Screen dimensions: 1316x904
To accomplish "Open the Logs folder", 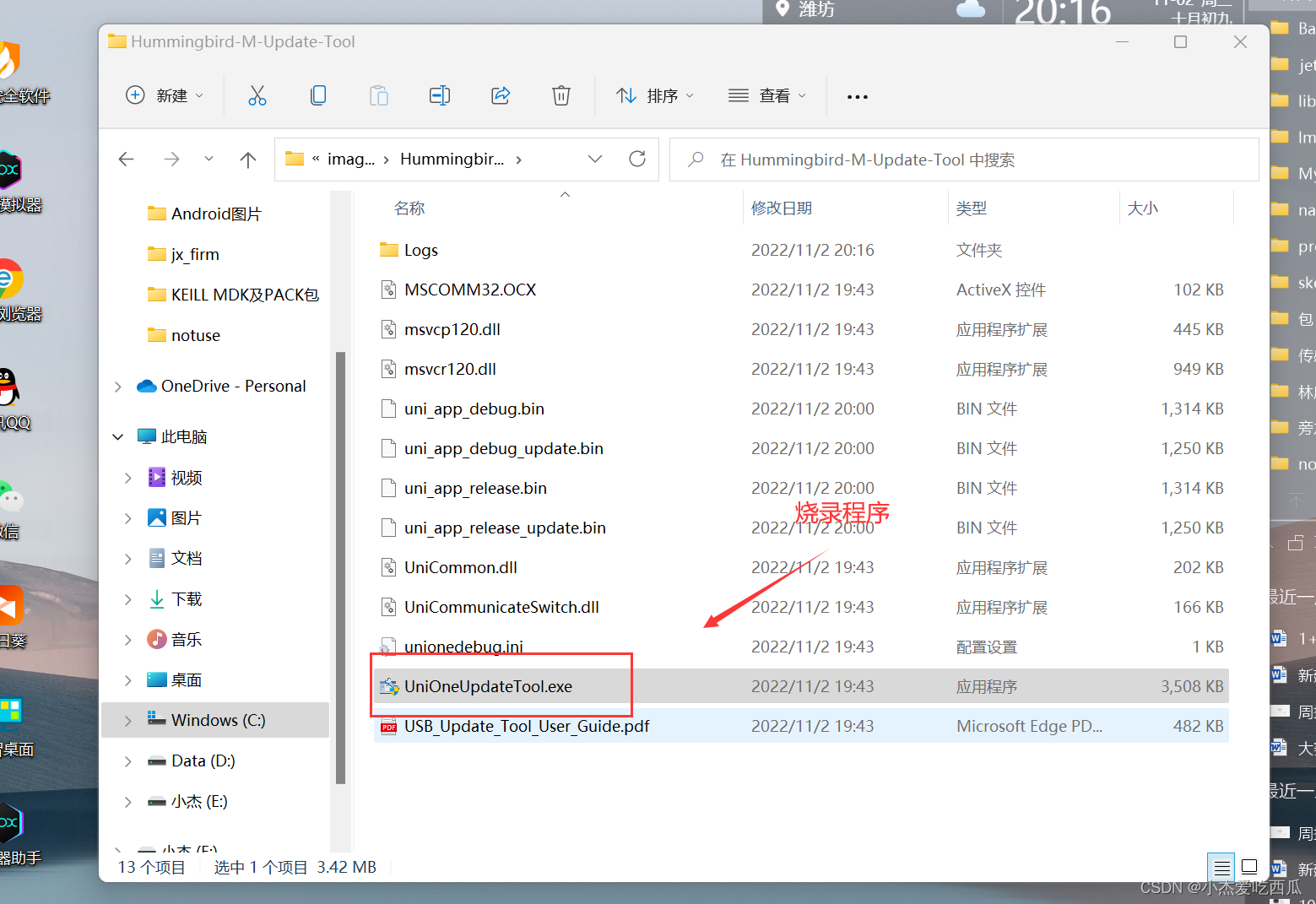I will pyautogui.click(x=801, y=250).
